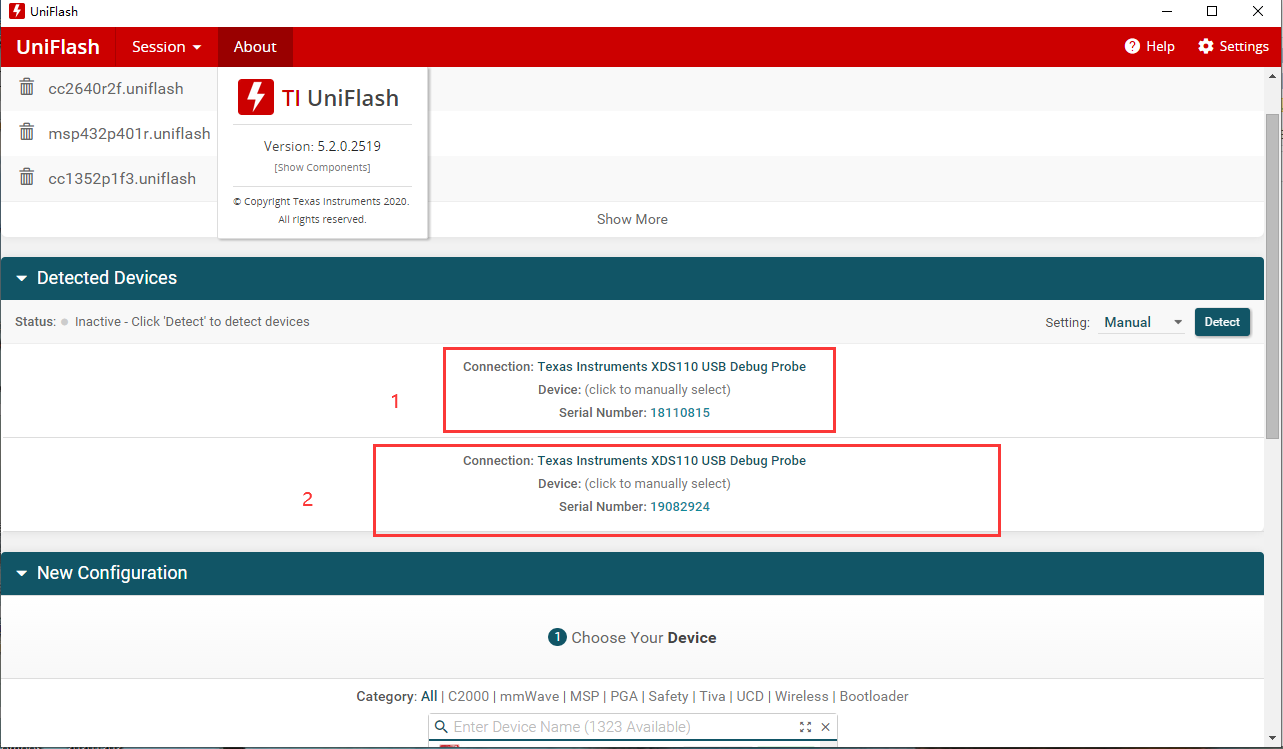
Task: Manually select device for probe 18110815
Action: click(657, 389)
